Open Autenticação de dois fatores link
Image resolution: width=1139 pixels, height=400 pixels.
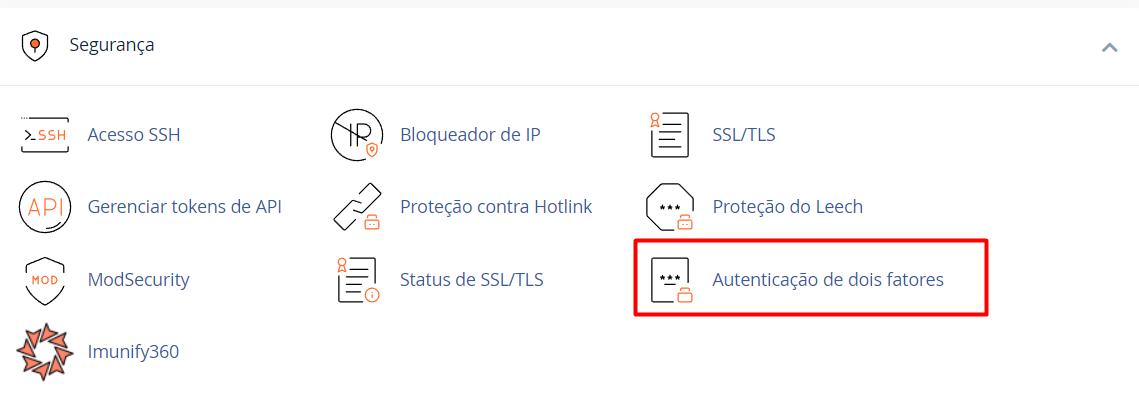click(828, 280)
